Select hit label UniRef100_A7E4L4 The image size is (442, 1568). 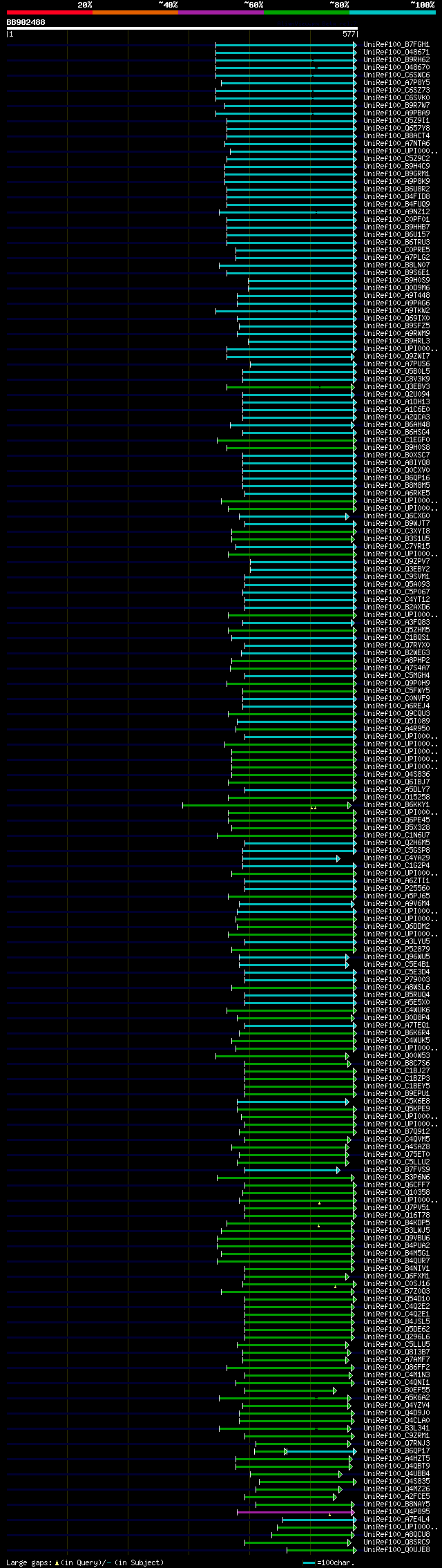click(396, 1519)
